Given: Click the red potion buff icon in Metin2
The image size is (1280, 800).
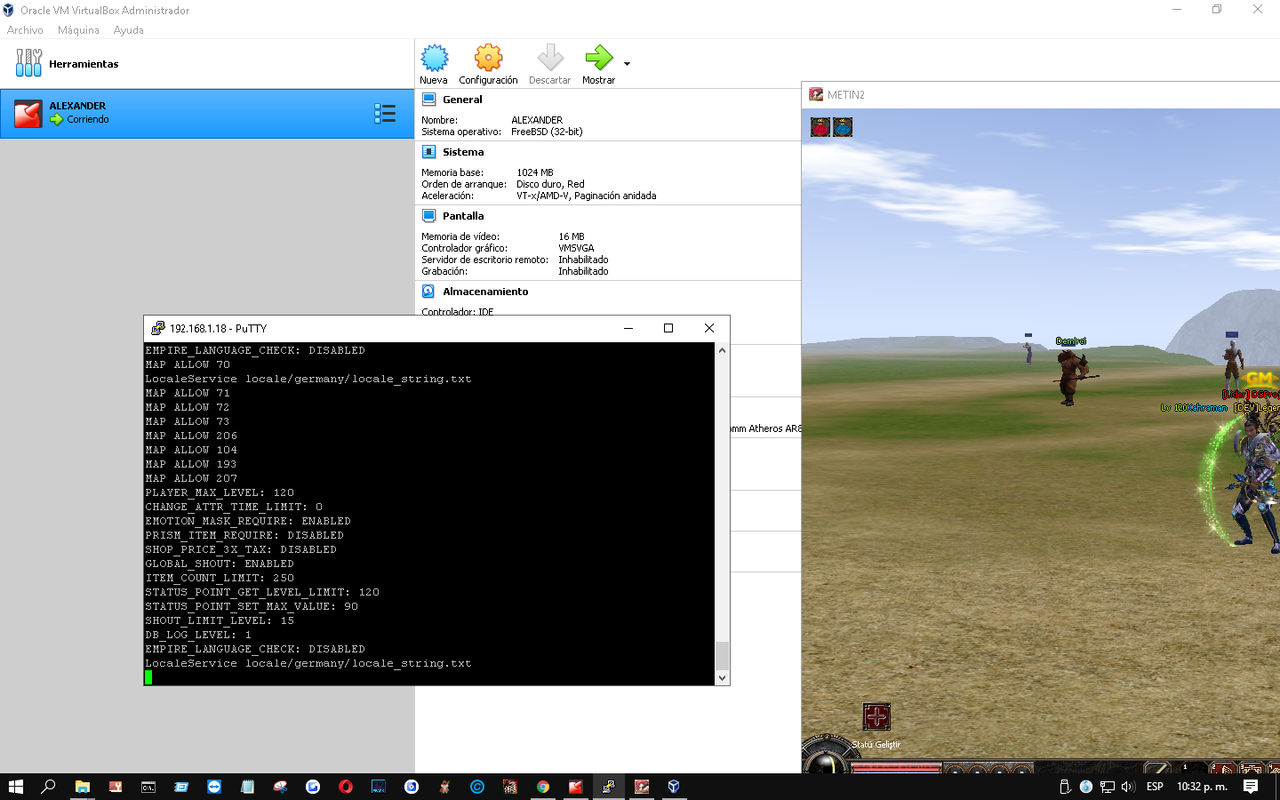Looking at the screenshot, I should [820, 127].
